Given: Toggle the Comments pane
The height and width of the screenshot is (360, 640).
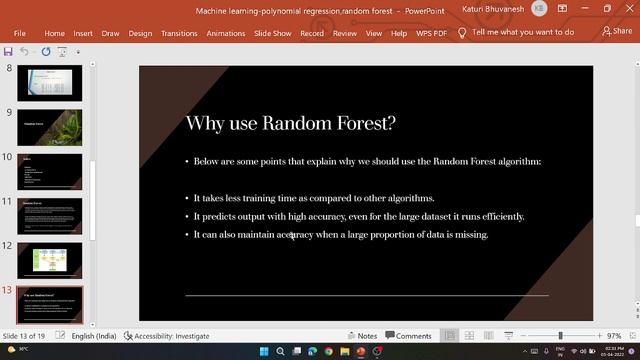Looking at the screenshot, I should 408,336.
